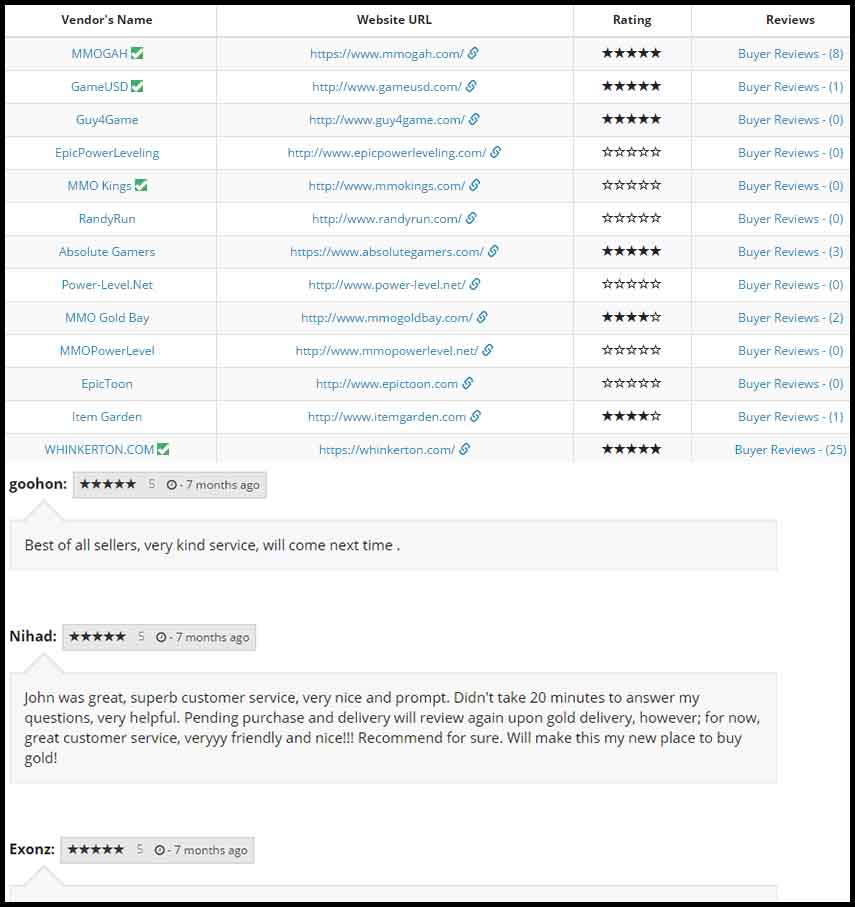
Task: Click the link icon beside mmogoldbay.com URL
Action: point(482,317)
